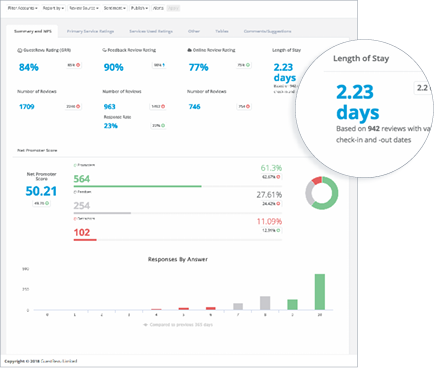This screenshot has width=436, height=368.
Task: Click blue up indicator beside 90% rating
Action: [164, 65]
